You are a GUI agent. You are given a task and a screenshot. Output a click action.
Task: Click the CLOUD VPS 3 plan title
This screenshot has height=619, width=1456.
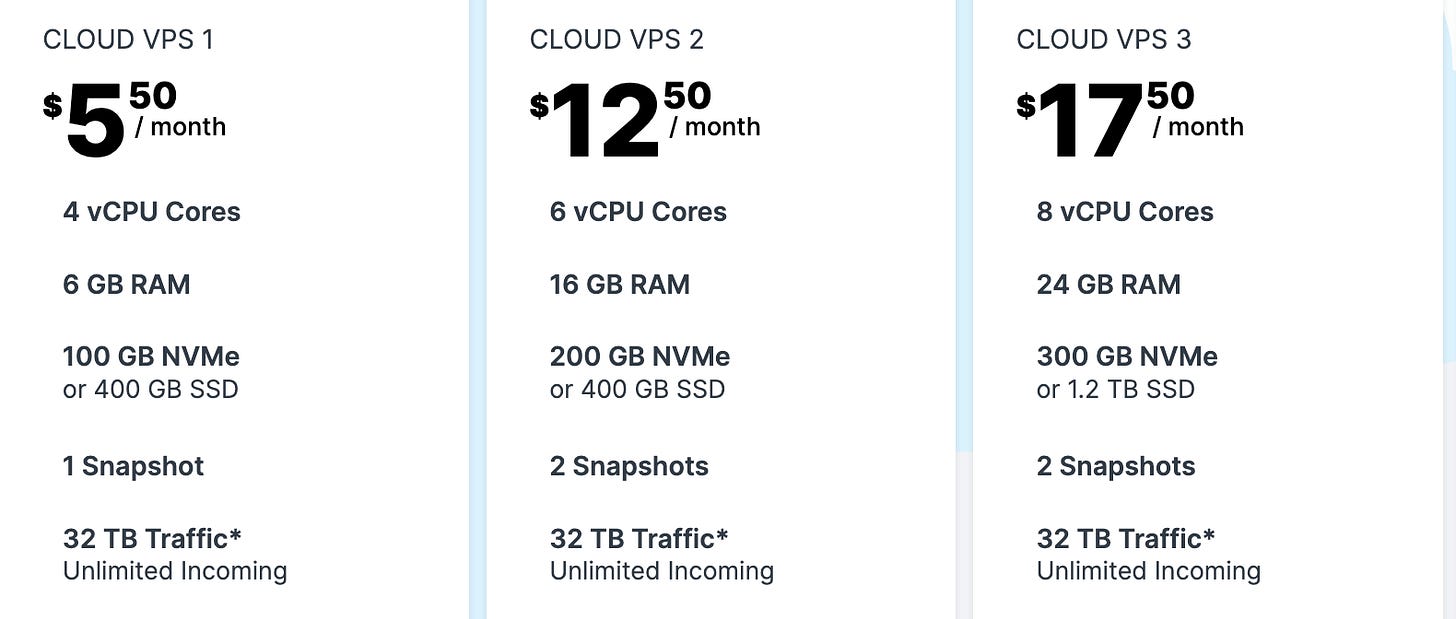pos(1104,39)
